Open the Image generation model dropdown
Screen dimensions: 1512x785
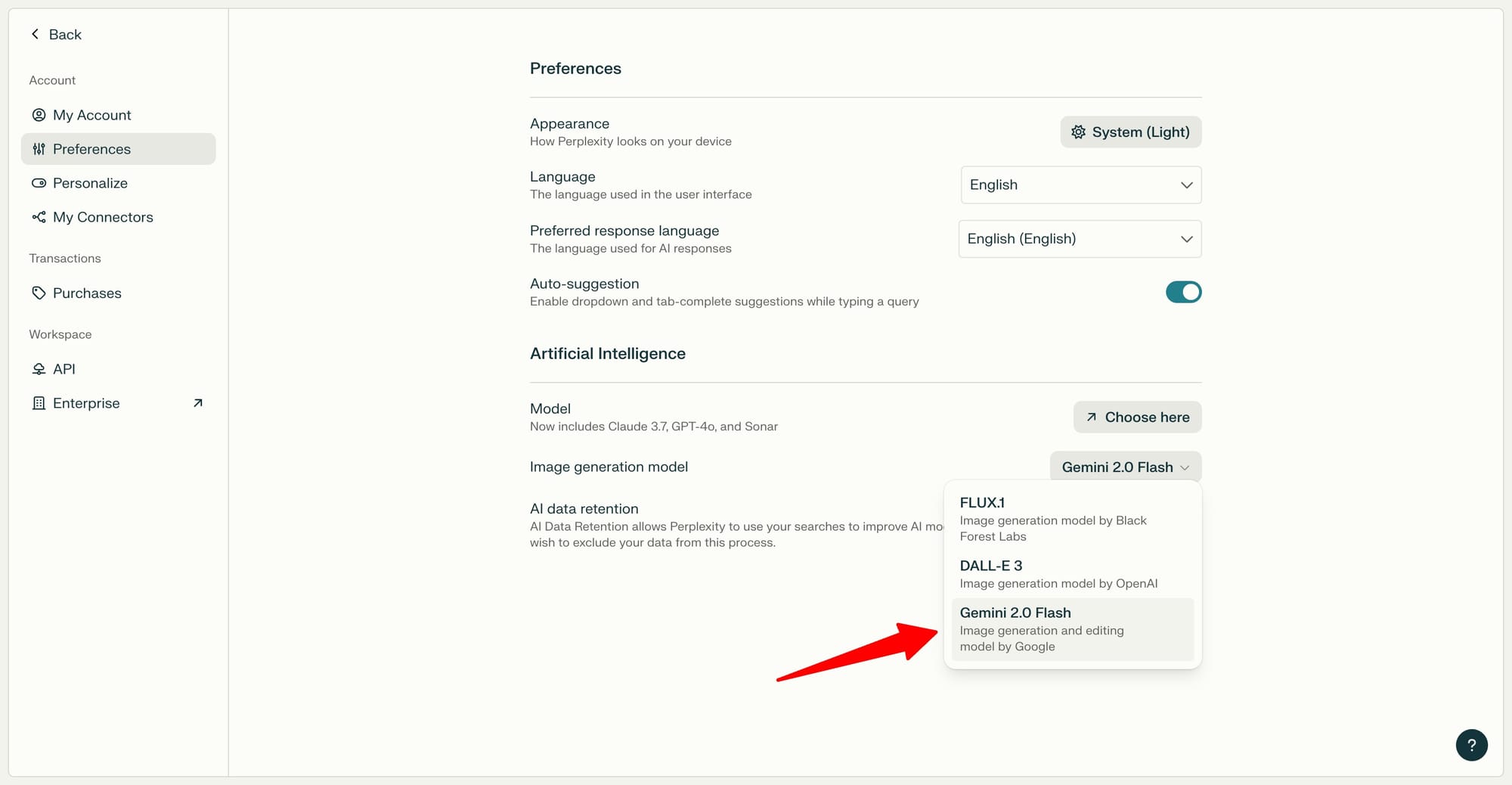[1125, 467]
